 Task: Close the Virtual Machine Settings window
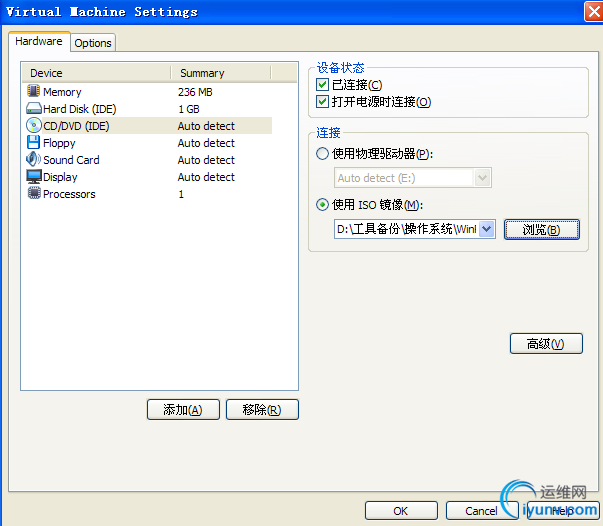click(594, 12)
